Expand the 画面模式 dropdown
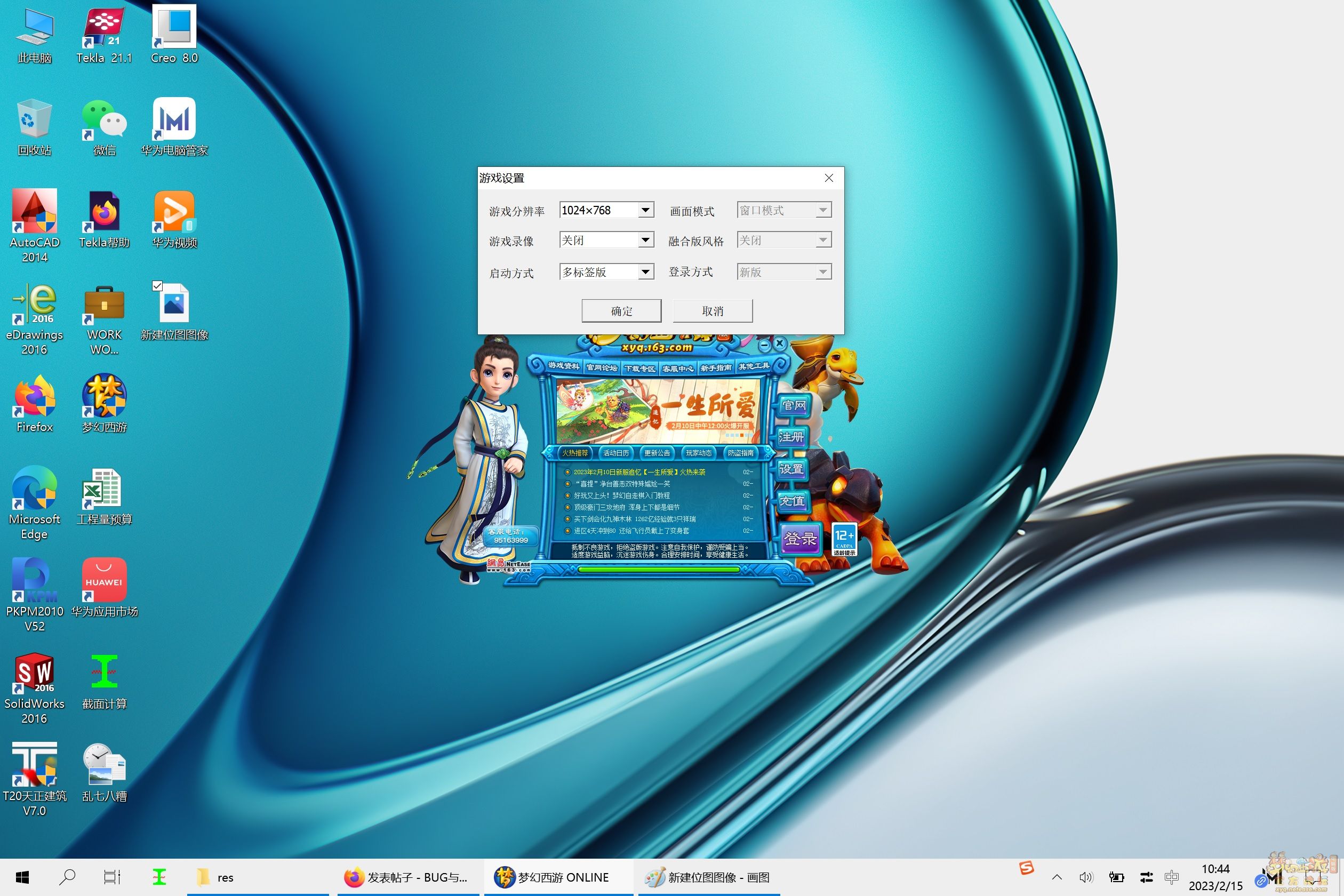This screenshot has height=896, width=1344. click(823, 210)
